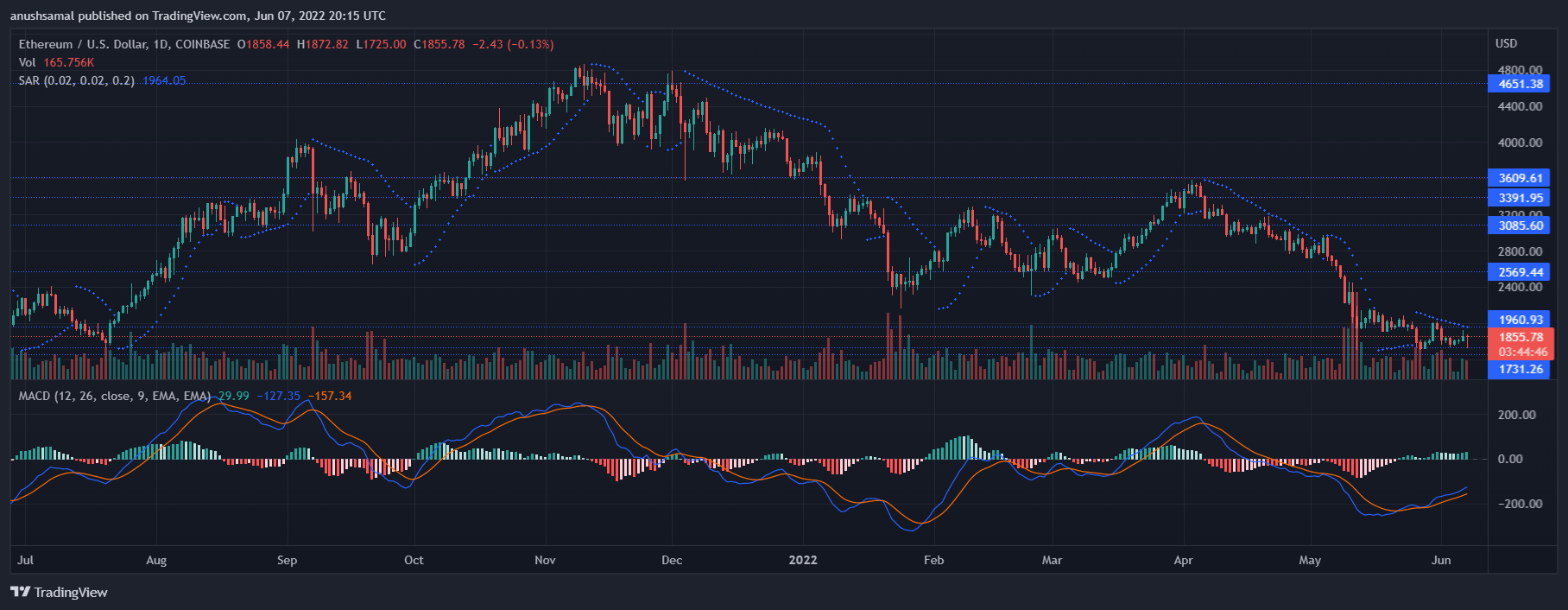Click the 4400.00 price axis tick

1520,106
